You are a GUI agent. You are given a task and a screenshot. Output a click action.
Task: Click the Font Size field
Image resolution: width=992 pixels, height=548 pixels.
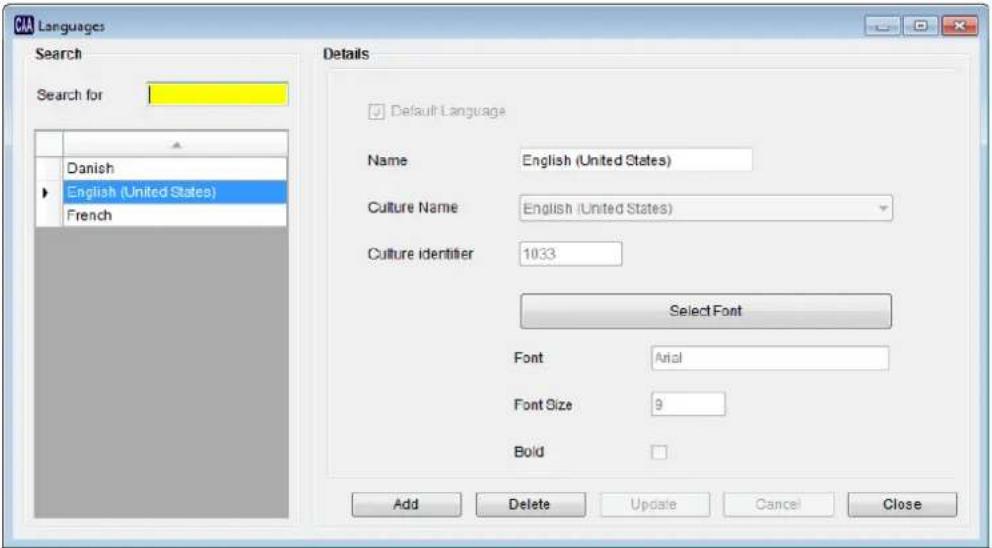(x=688, y=404)
